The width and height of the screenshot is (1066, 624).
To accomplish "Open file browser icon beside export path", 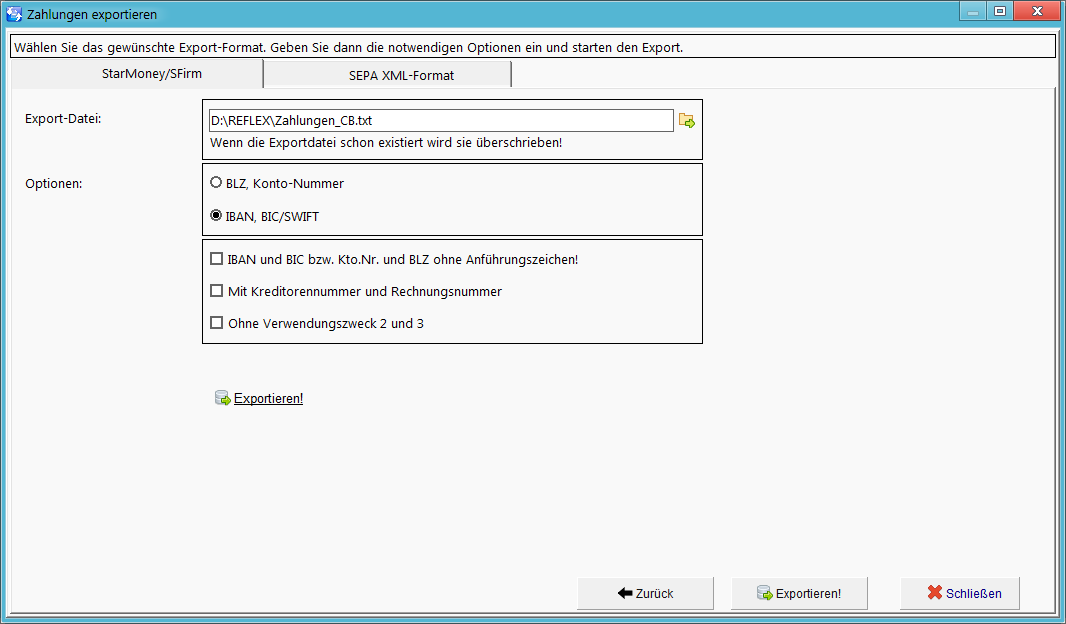I will (x=687, y=121).
